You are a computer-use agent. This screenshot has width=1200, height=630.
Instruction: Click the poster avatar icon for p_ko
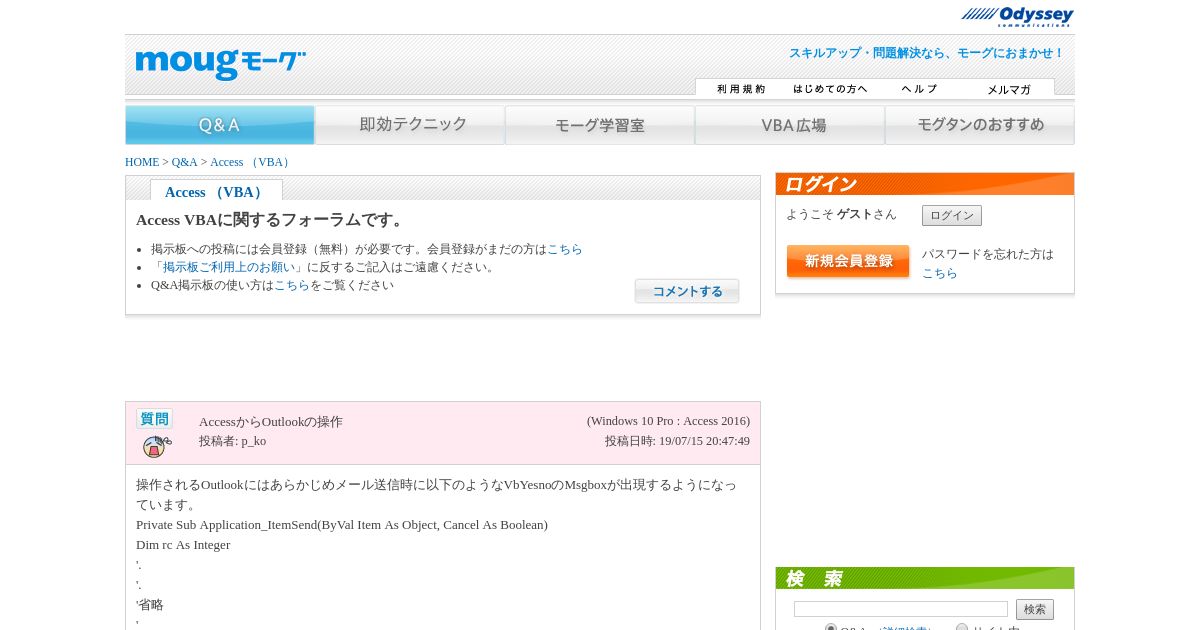click(x=156, y=446)
